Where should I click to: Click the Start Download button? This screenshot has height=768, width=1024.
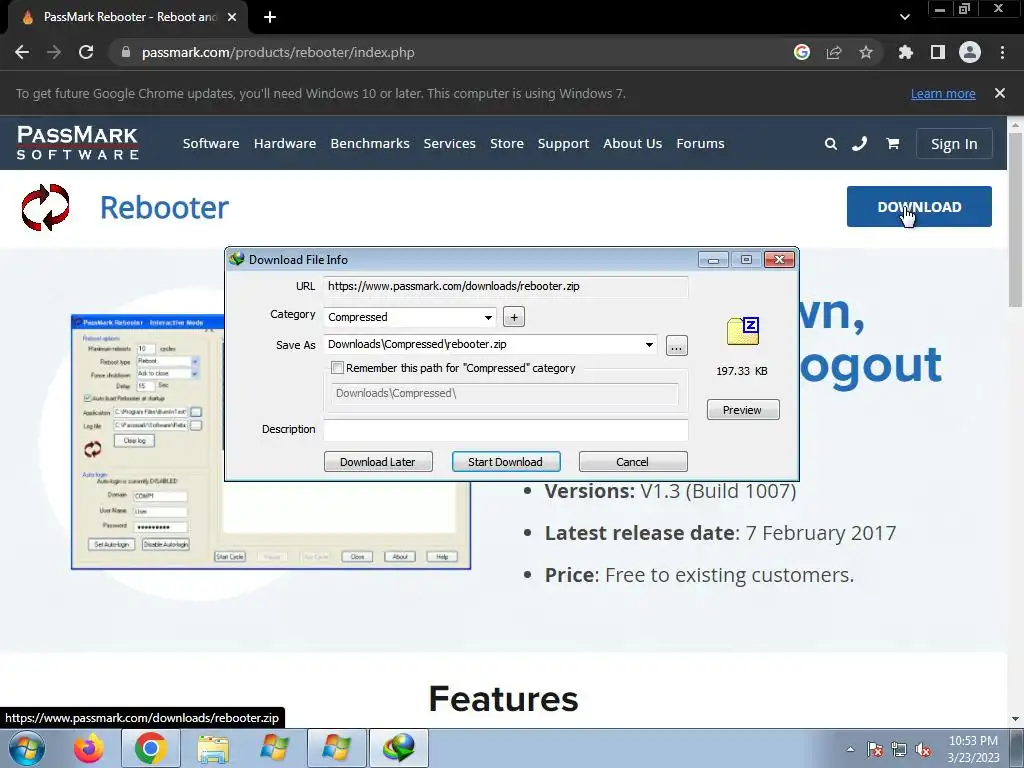(x=505, y=462)
